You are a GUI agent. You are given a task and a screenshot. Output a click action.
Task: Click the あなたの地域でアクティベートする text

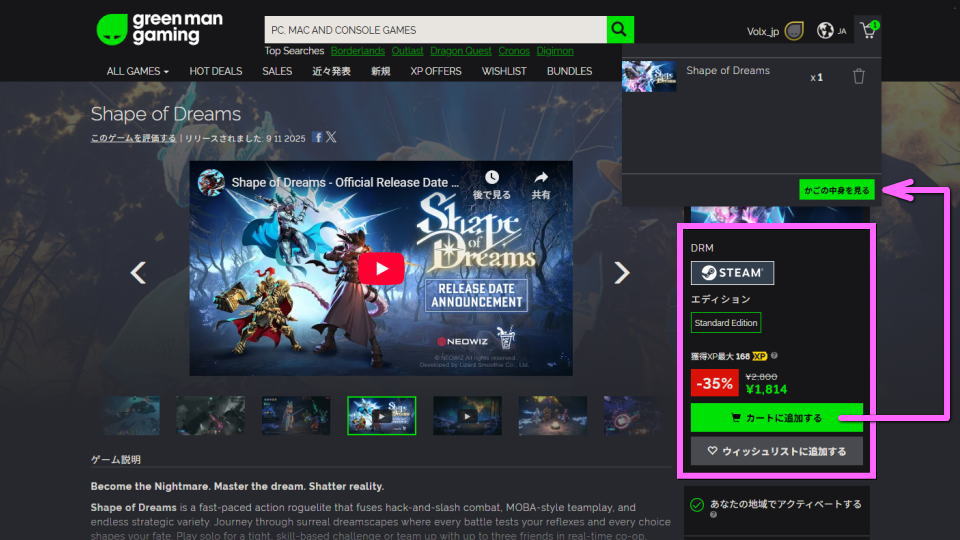786,504
